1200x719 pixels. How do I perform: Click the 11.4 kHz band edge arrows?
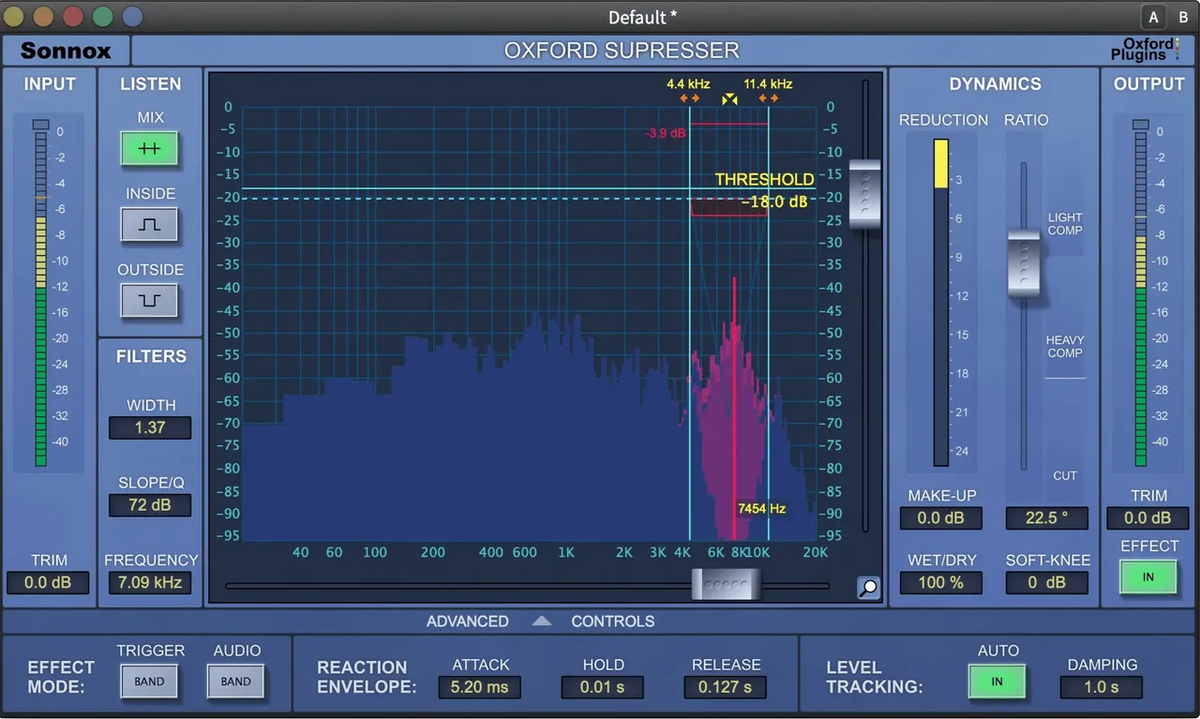(768, 100)
